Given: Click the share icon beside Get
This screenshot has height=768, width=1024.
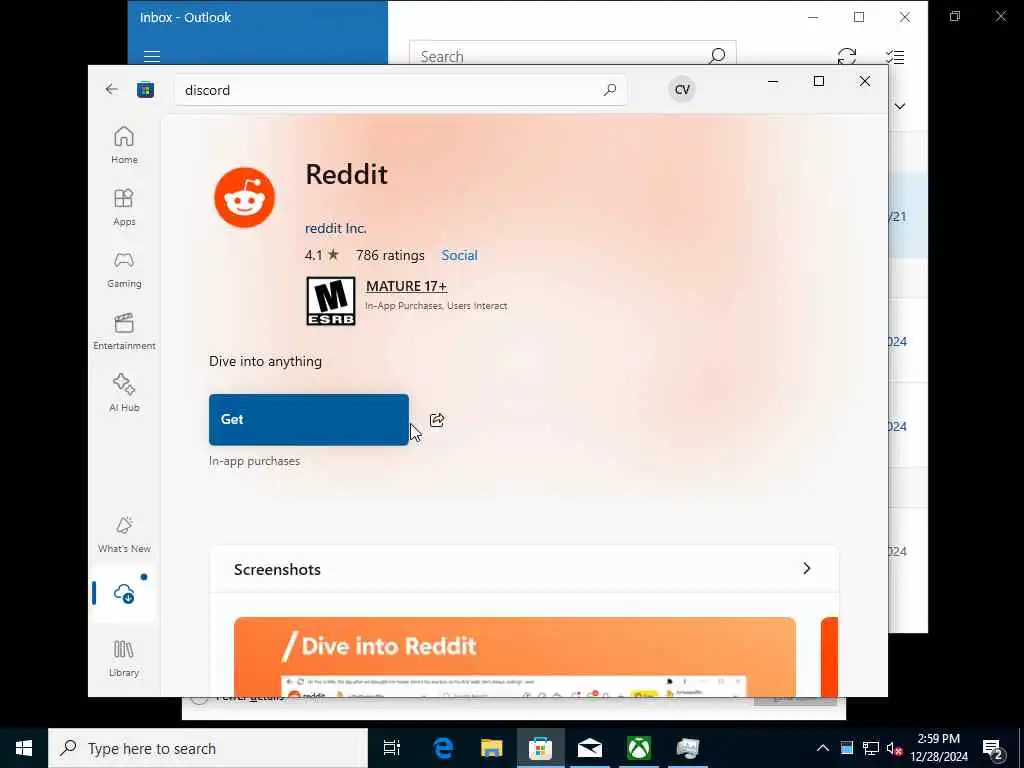Looking at the screenshot, I should point(437,420).
